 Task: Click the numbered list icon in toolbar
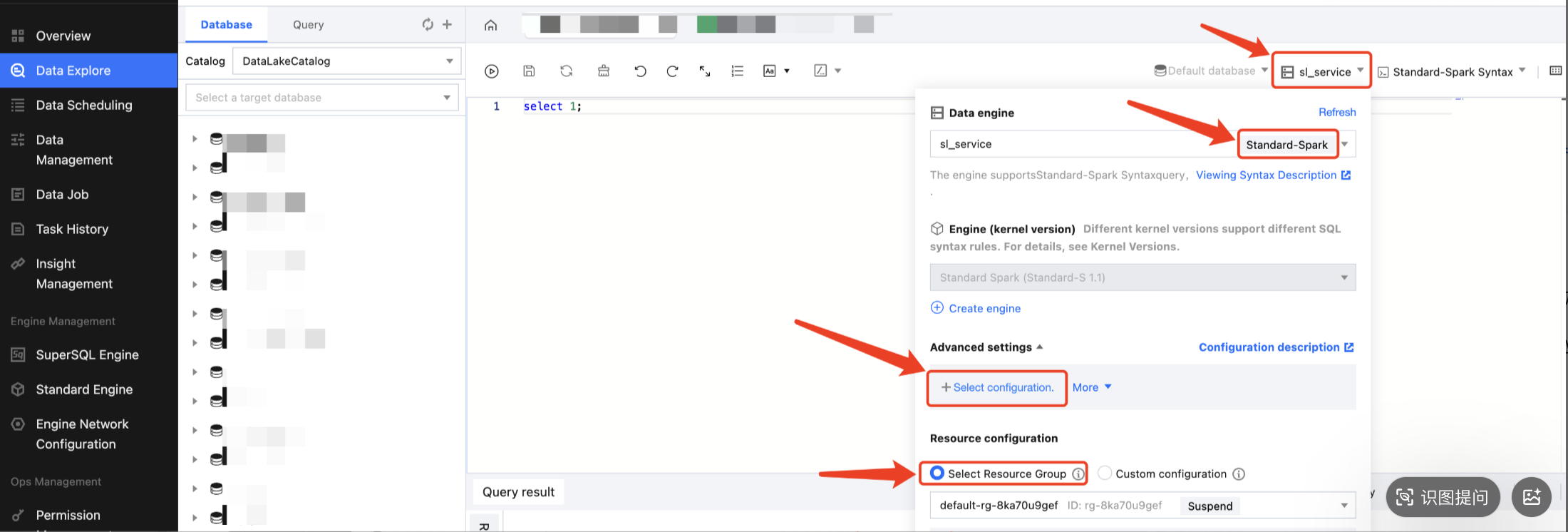738,71
